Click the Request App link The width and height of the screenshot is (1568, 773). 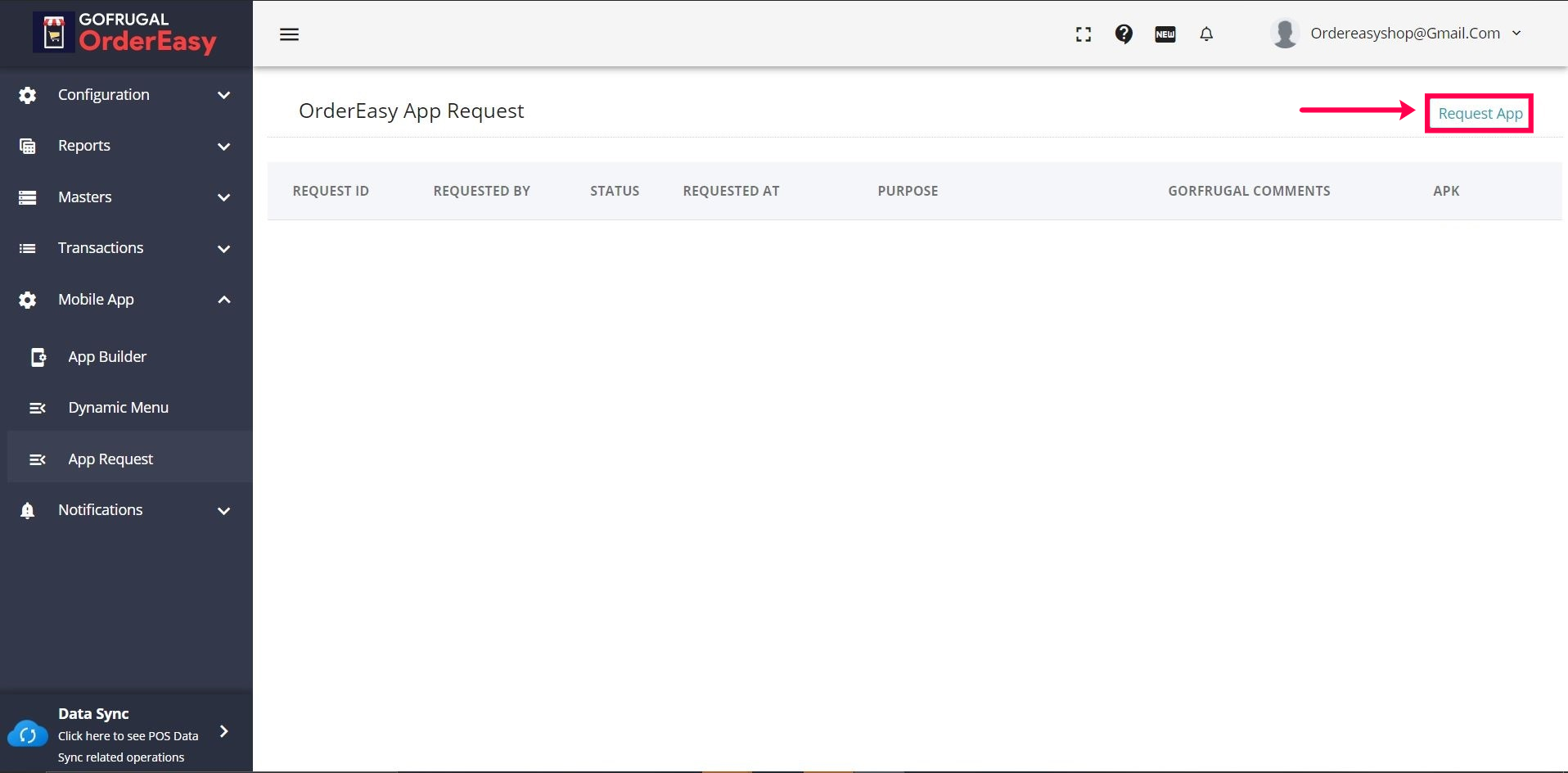[x=1480, y=114]
